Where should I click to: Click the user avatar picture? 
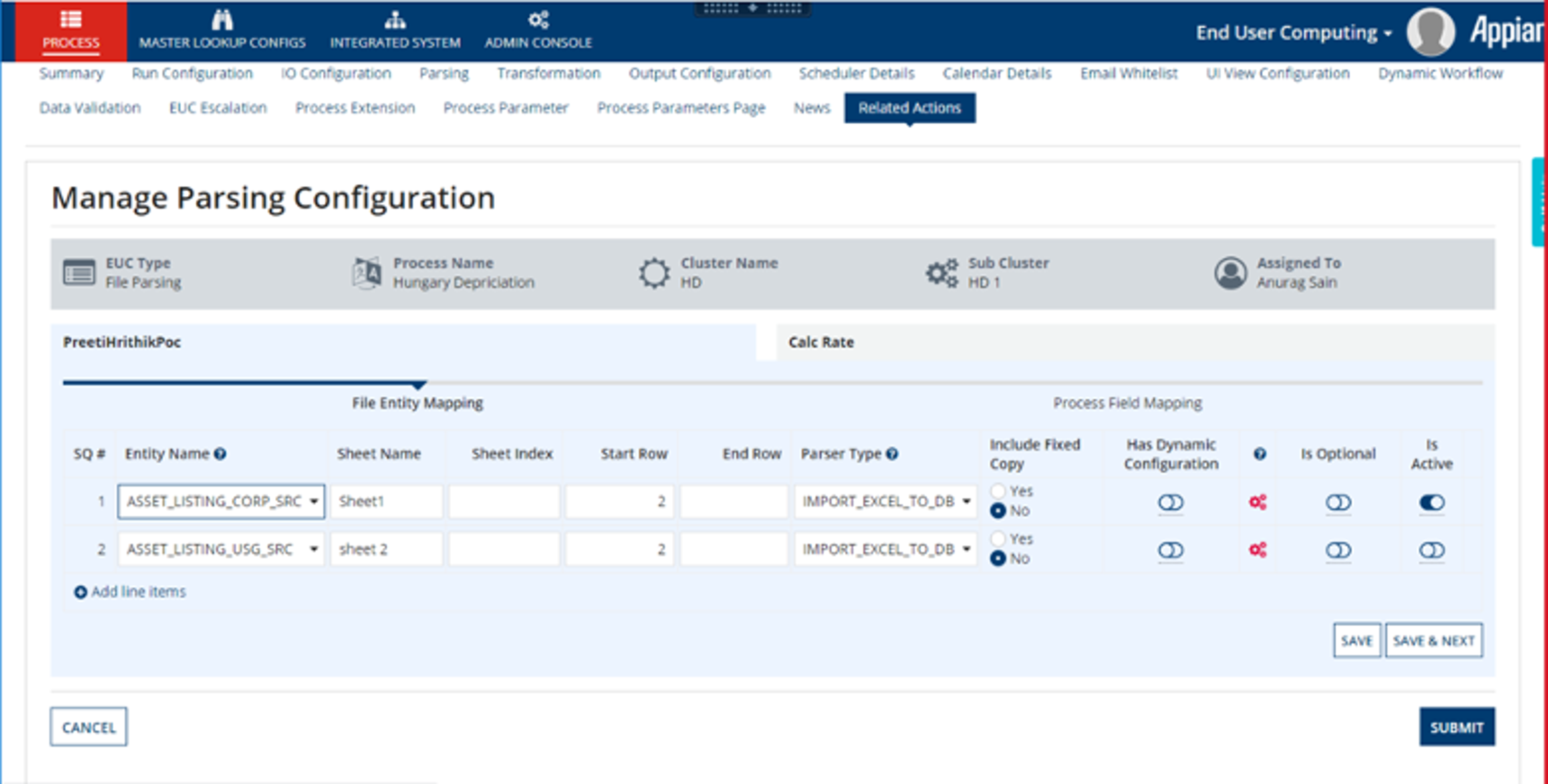click(1430, 32)
